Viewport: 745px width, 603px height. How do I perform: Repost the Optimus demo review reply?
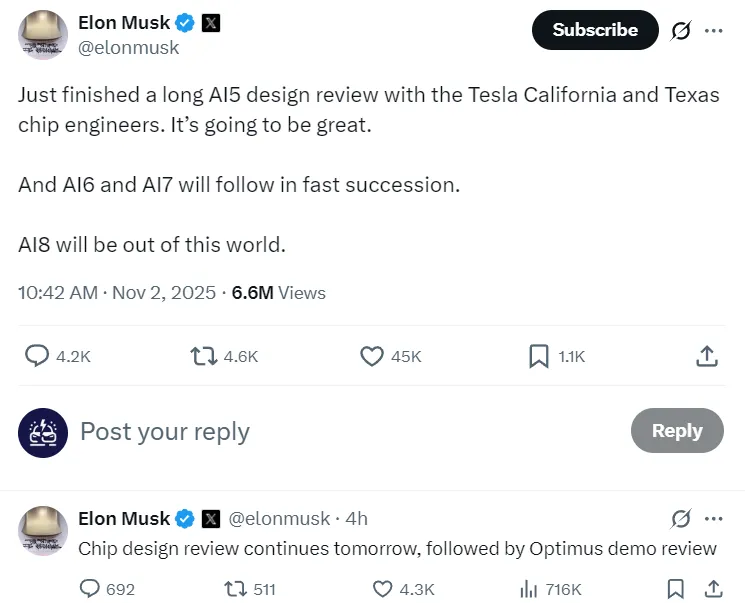tap(238, 589)
